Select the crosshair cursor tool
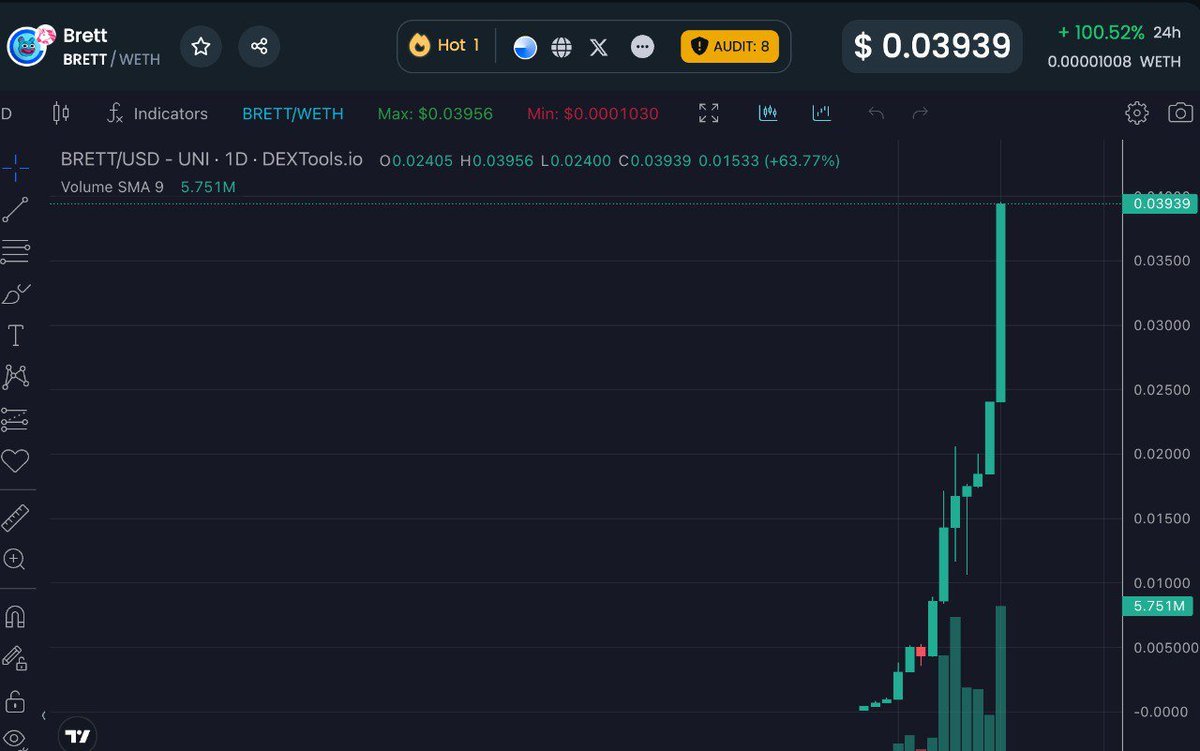The height and width of the screenshot is (751, 1200). point(15,167)
